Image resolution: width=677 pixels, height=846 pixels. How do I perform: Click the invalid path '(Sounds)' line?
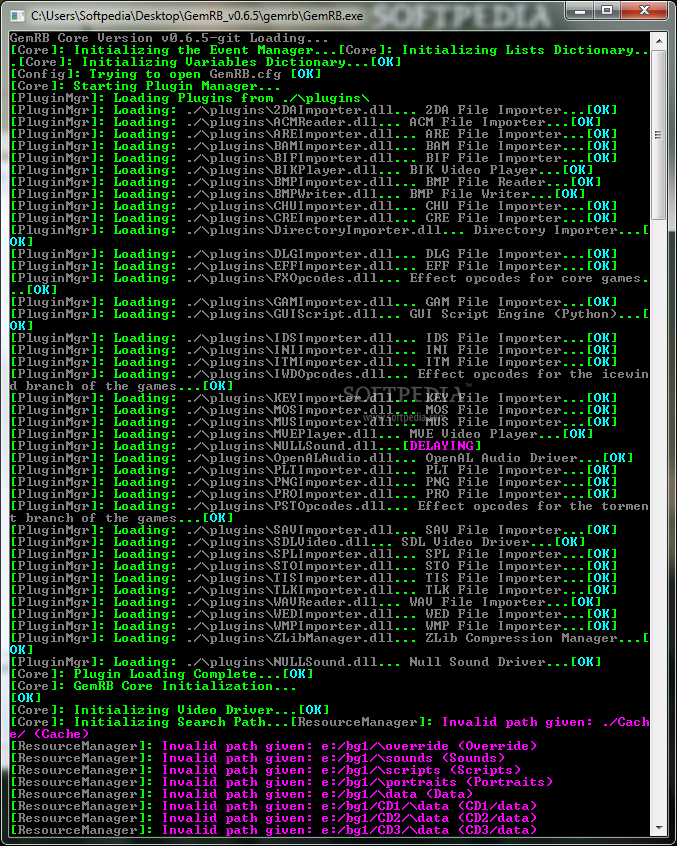coord(257,758)
